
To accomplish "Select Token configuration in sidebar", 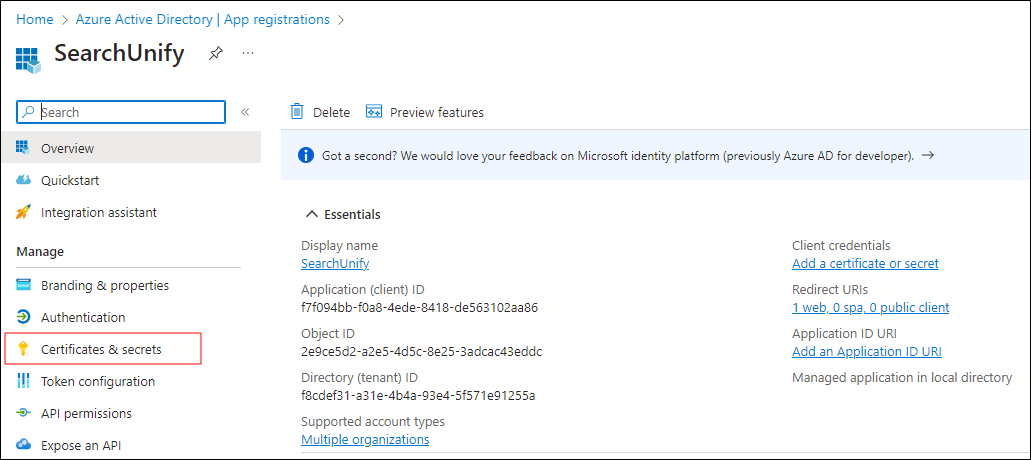I will click(x=98, y=381).
